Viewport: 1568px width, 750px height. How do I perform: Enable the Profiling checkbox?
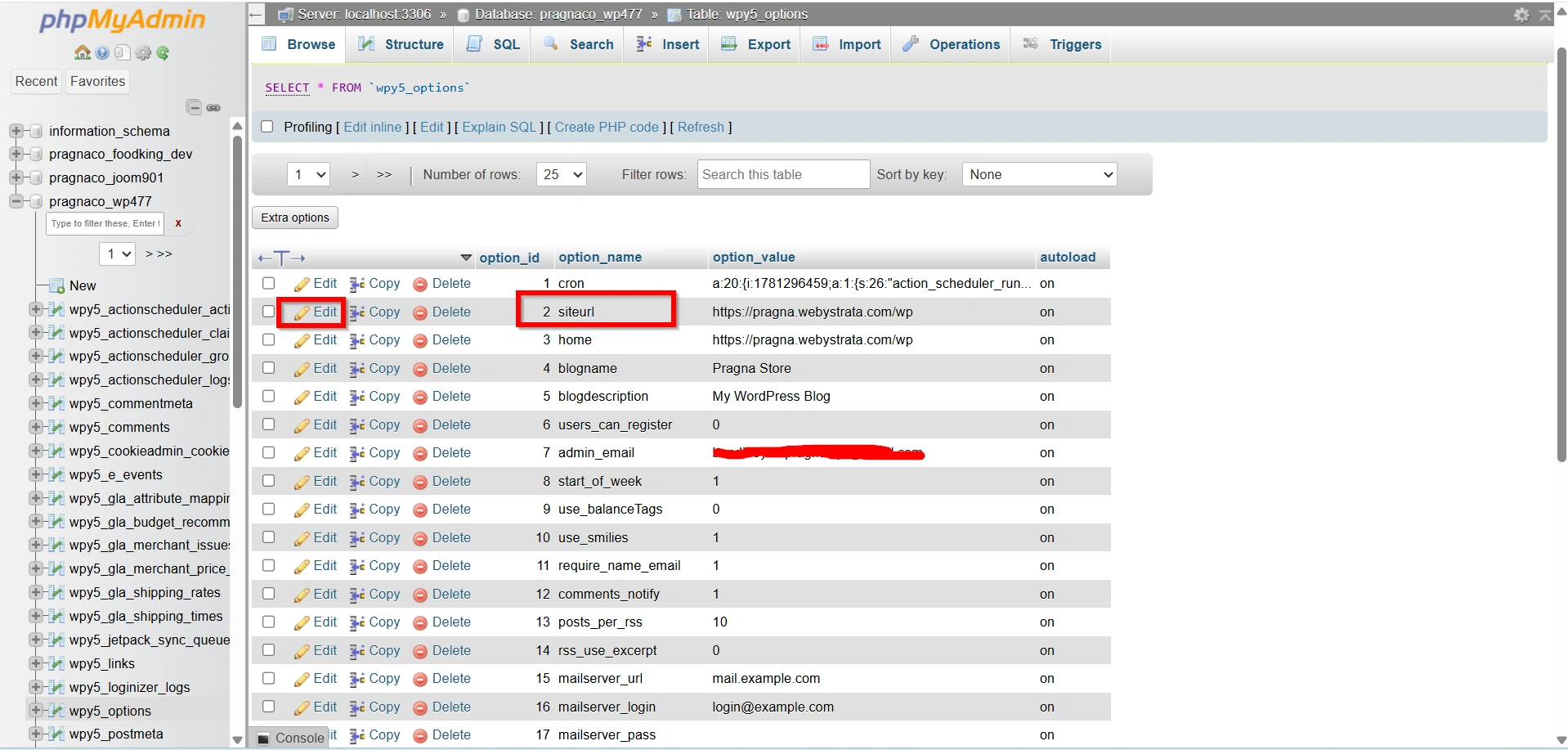267,127
